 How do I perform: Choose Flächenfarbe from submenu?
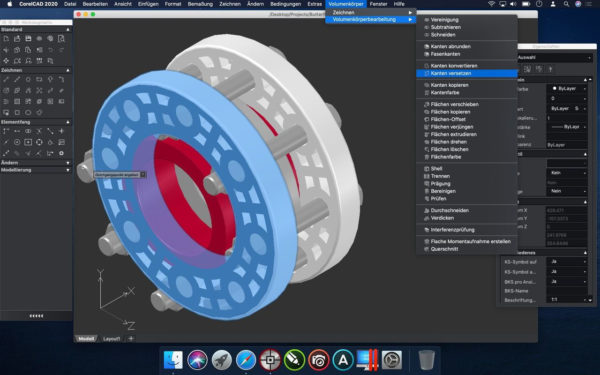[466, 157]
